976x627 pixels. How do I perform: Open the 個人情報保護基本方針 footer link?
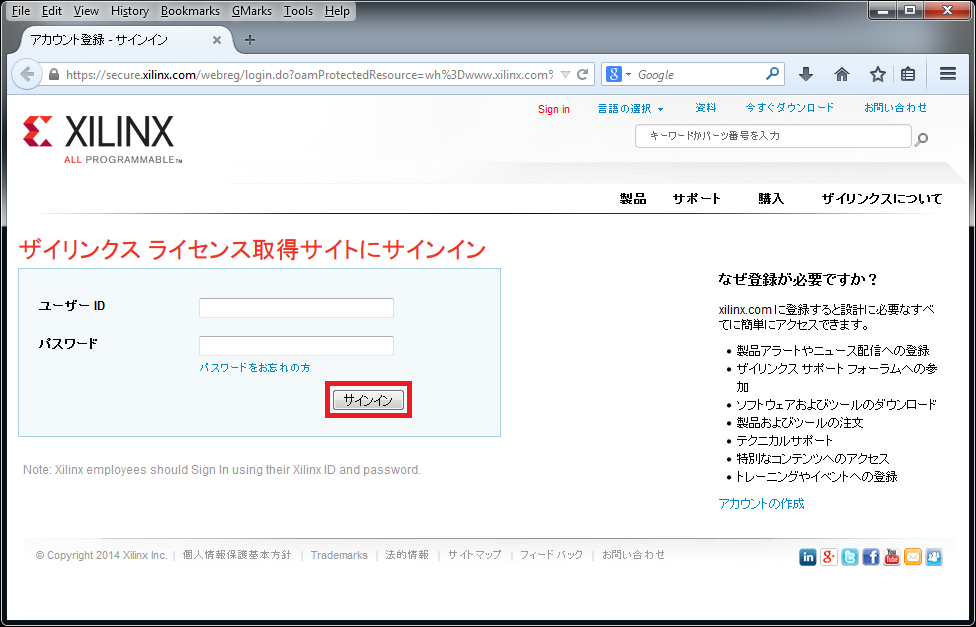(237, 554)
